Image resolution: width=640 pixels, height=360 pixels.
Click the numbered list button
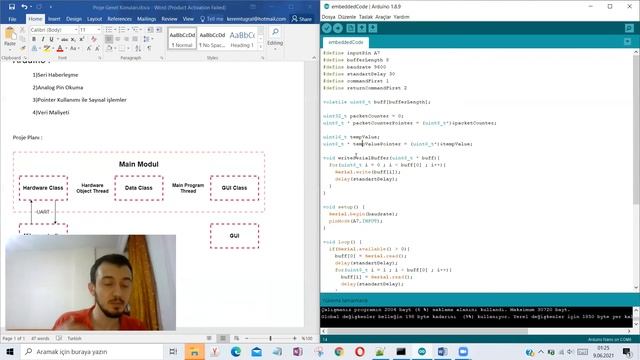click(122, 30)
